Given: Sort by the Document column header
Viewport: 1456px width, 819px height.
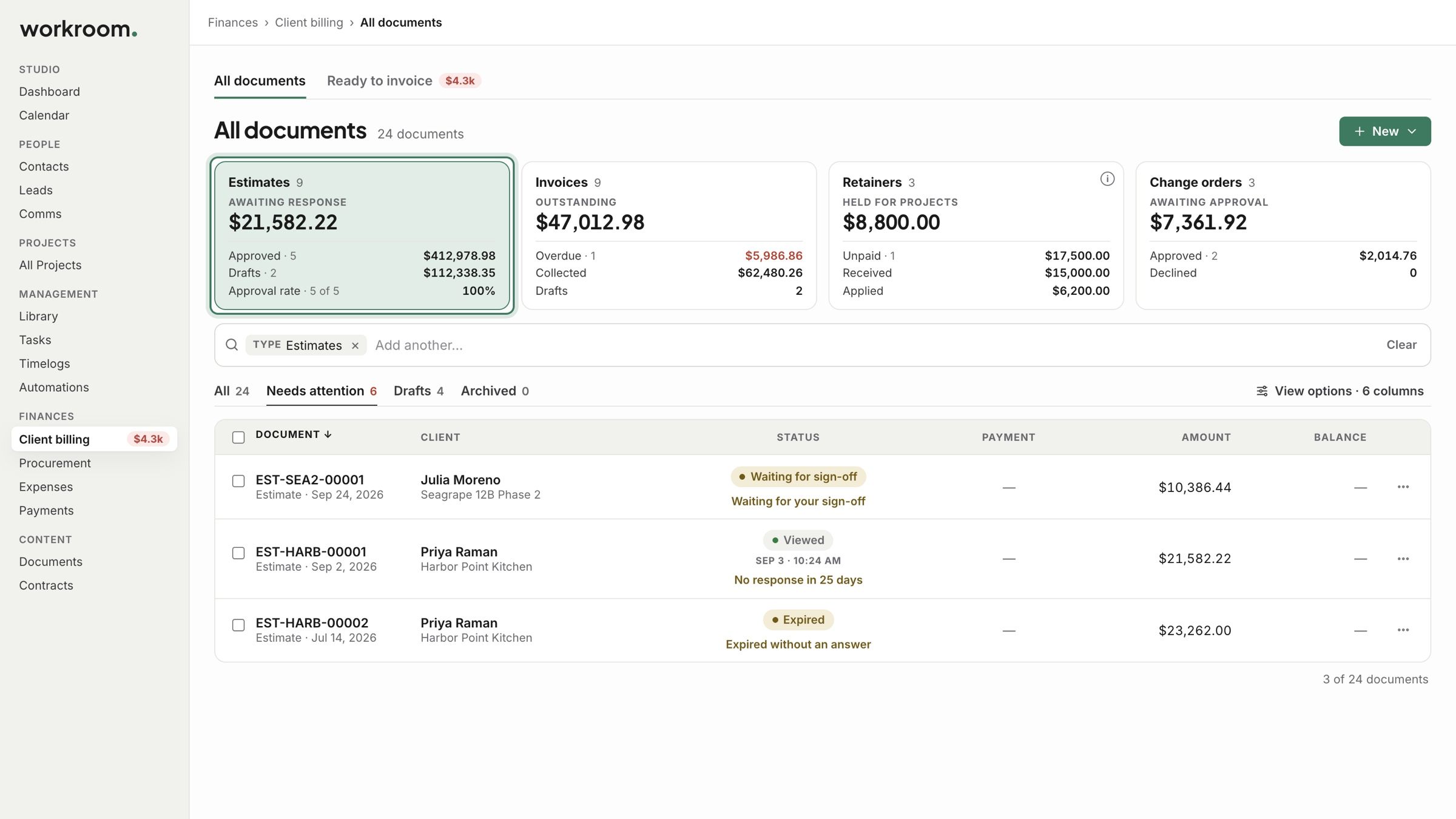Looking at the screenshot, I should pos(294,435).
